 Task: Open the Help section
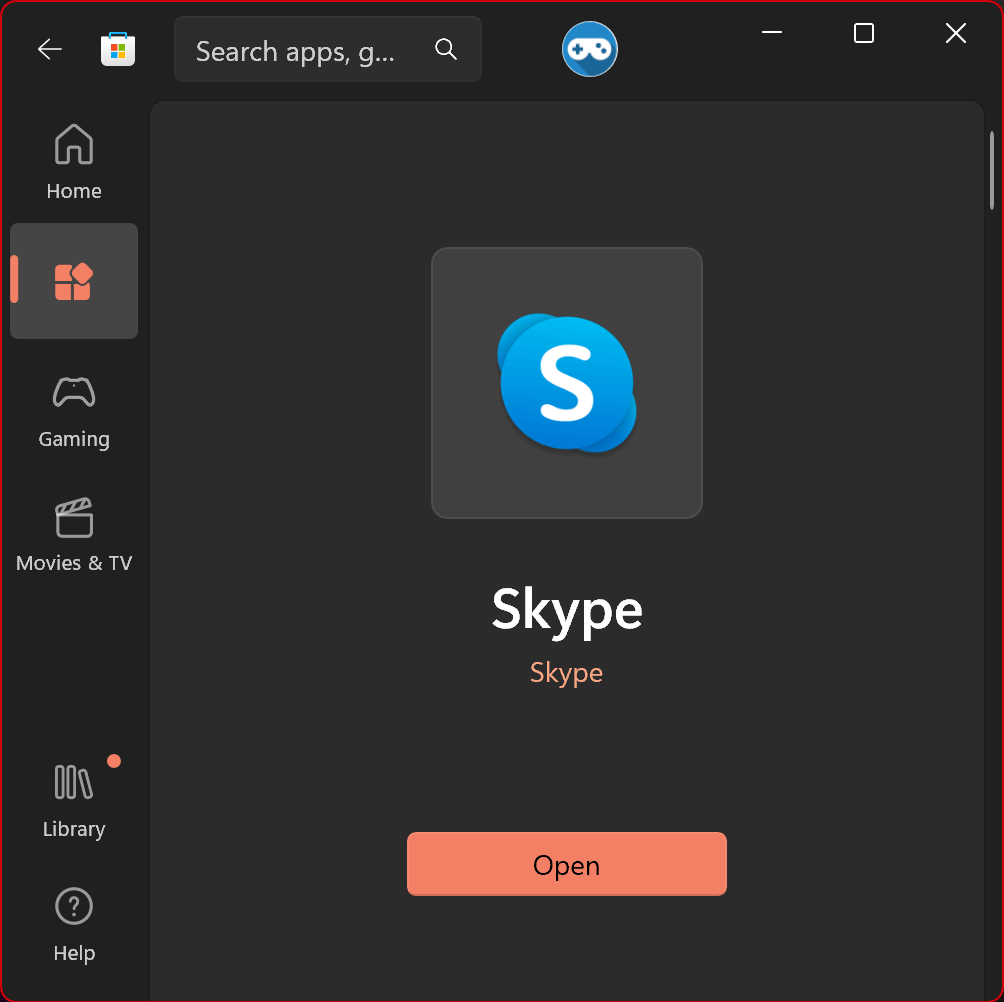point(74,925)
